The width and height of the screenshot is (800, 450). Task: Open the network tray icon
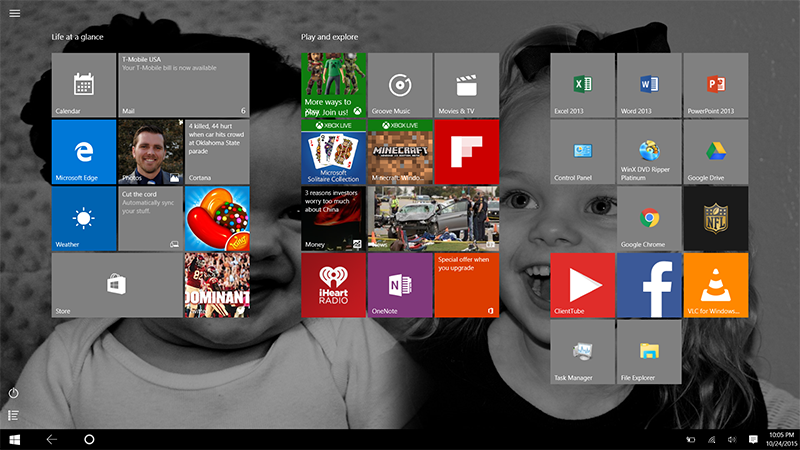[711, 440]
